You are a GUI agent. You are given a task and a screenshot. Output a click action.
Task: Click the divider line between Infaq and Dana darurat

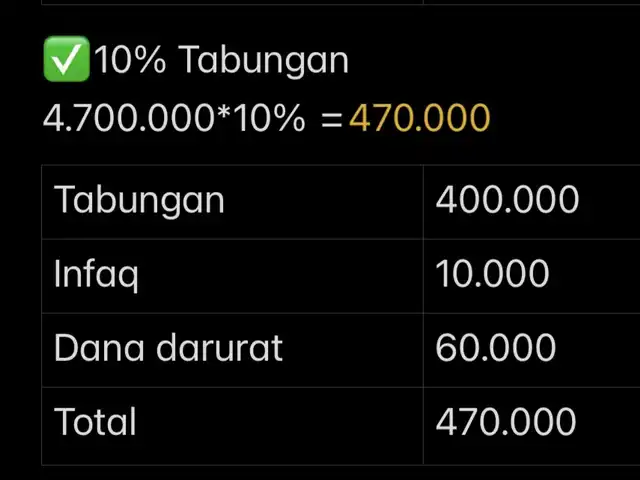click(340, 313)
